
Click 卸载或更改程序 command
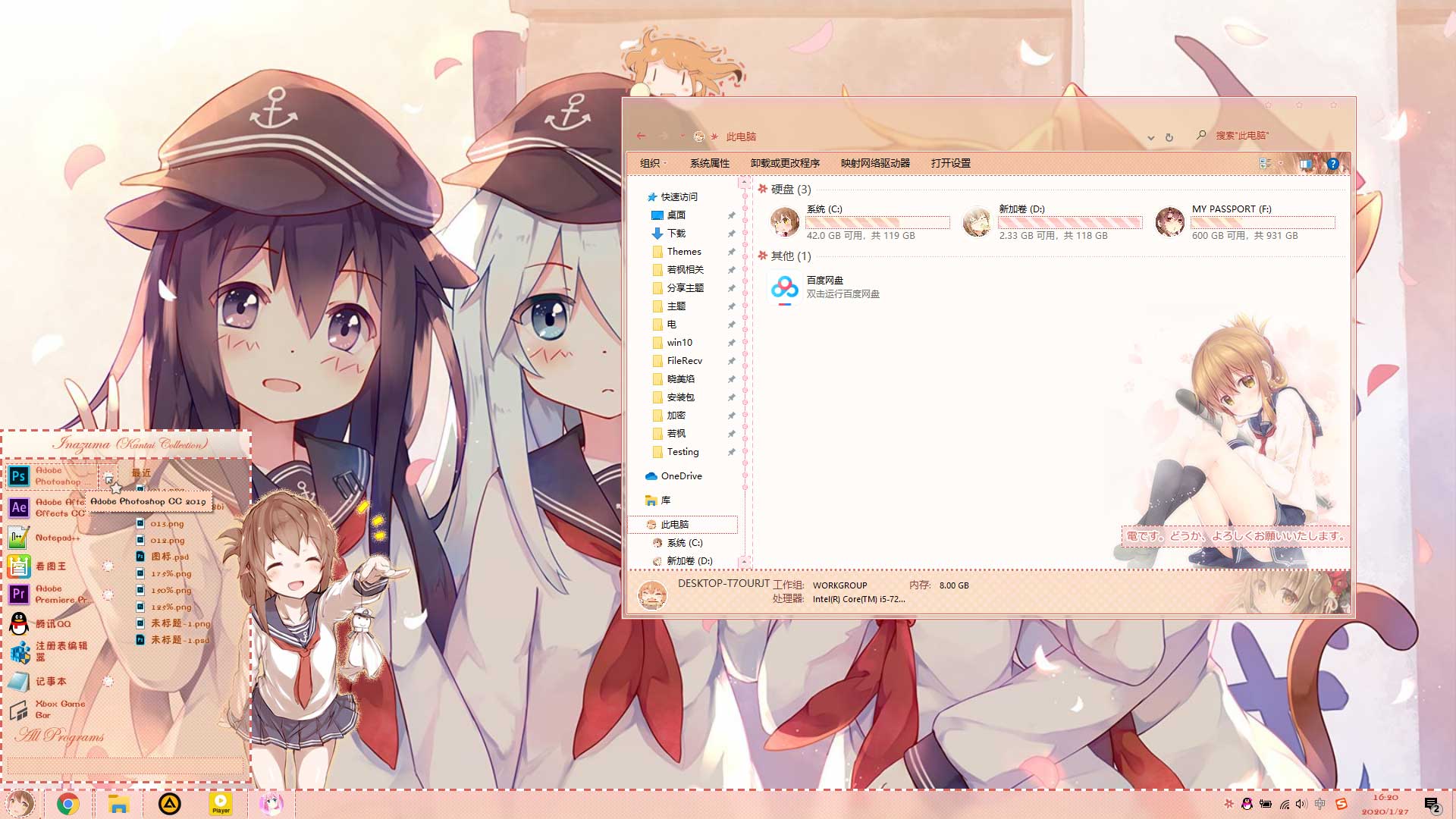point(785,163)
